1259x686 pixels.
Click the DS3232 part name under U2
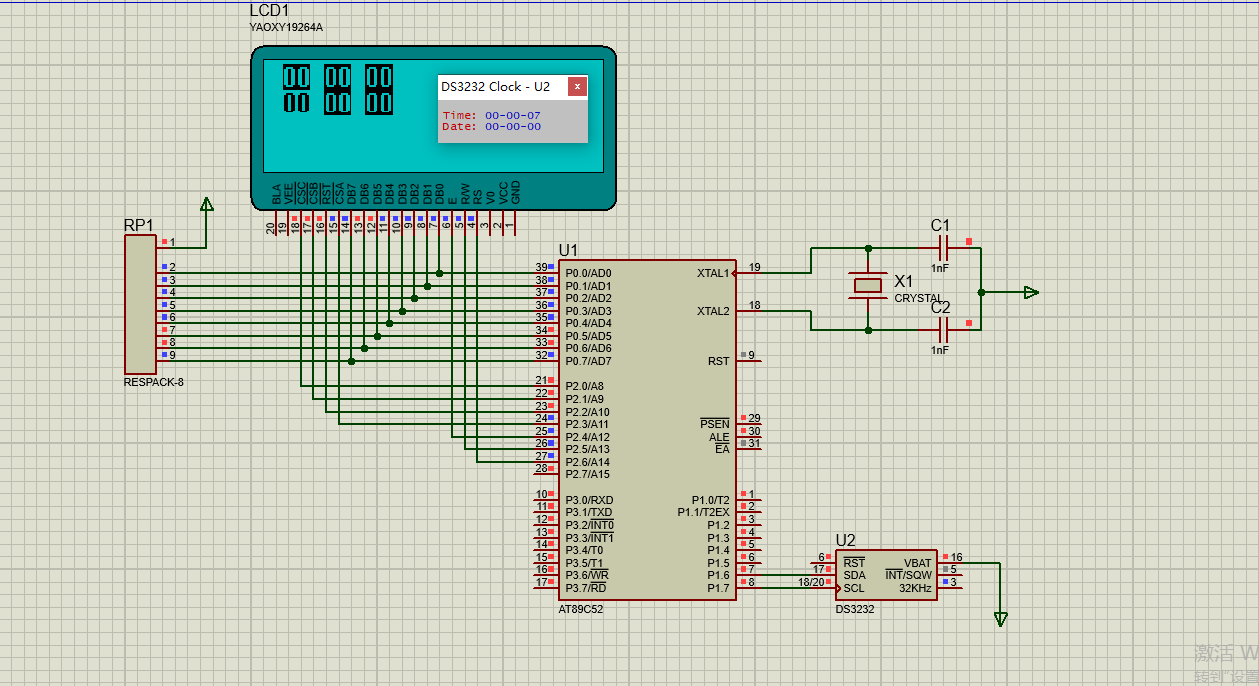(x=855, y=609)
